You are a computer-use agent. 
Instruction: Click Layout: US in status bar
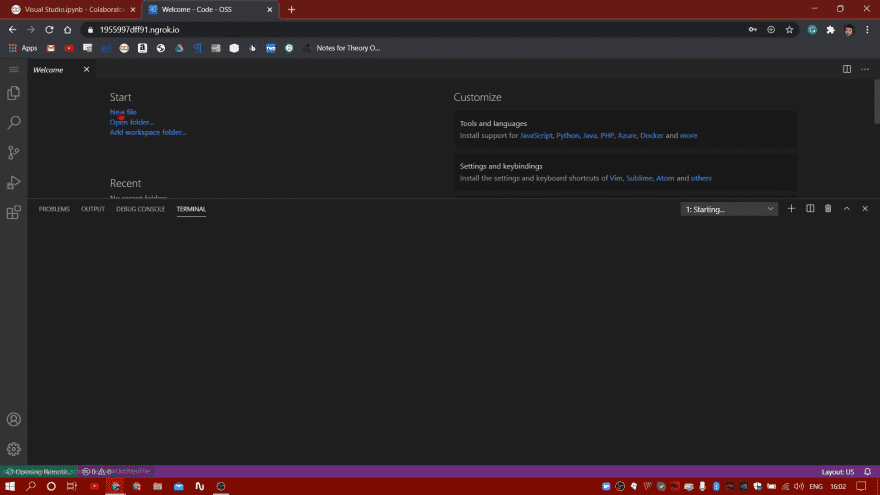click(x=837, y=471)
